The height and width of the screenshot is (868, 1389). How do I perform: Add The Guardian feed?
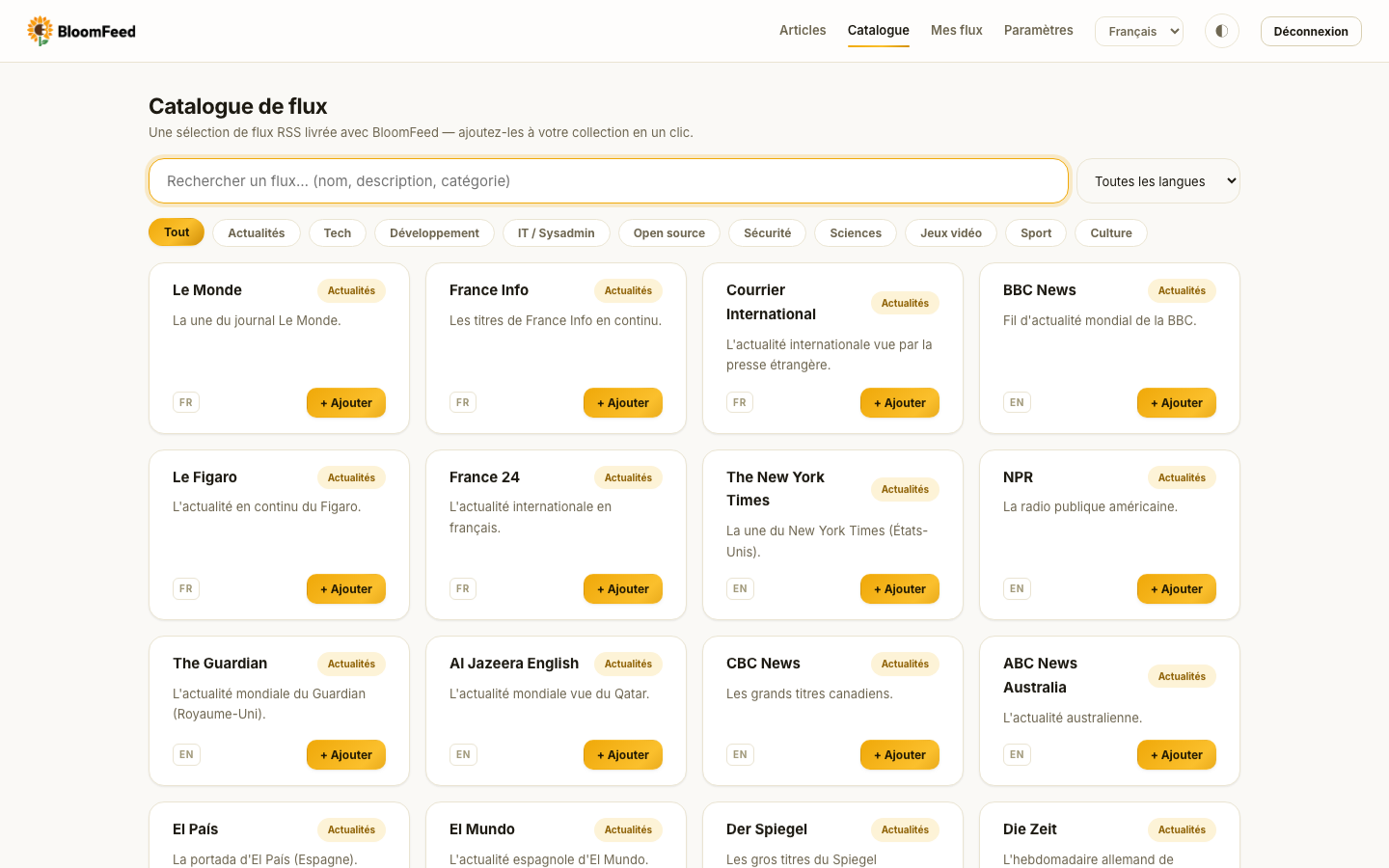pos(346,755)
